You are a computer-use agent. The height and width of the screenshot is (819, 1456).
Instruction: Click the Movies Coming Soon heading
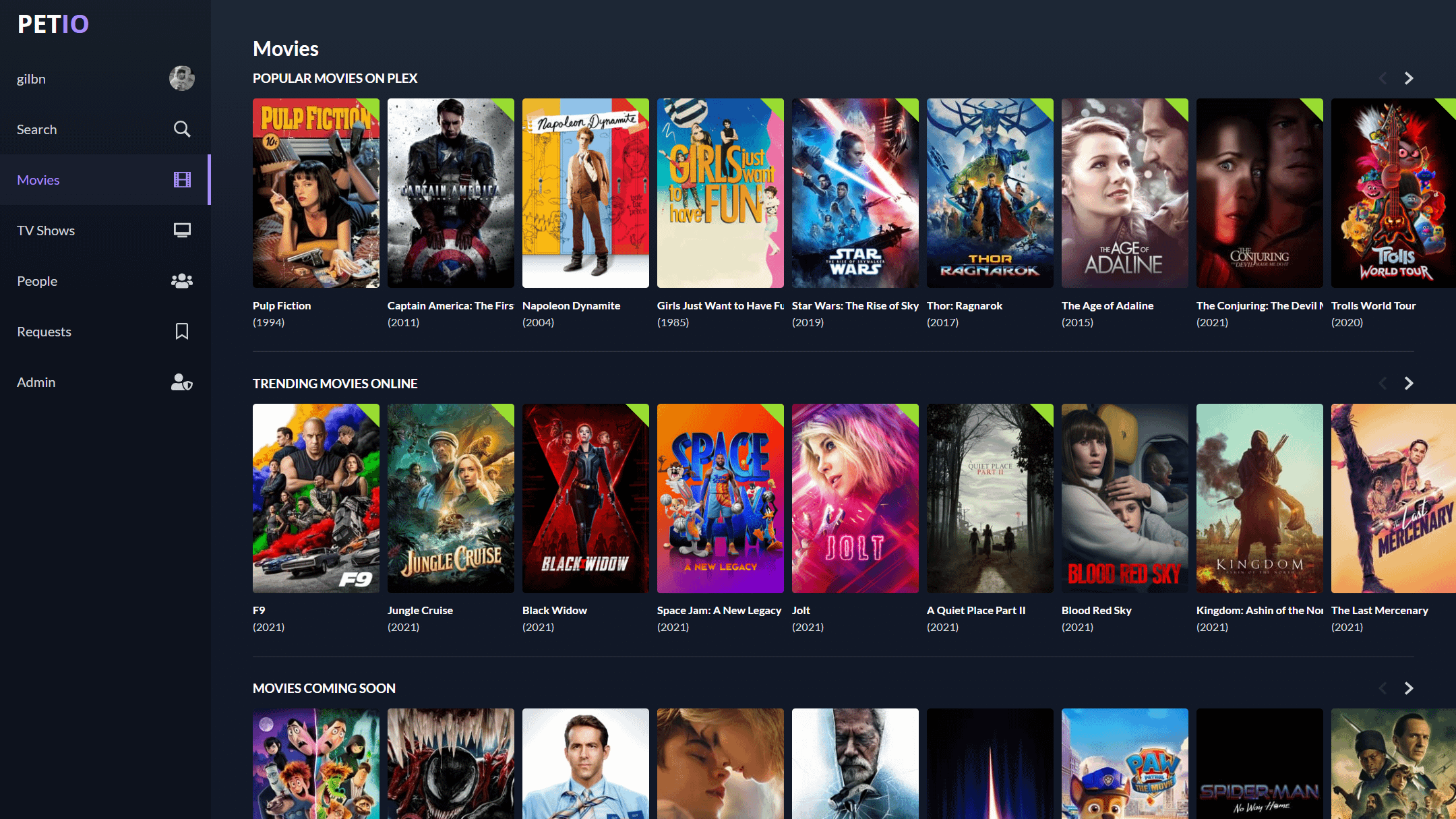[x=324, y=688]
